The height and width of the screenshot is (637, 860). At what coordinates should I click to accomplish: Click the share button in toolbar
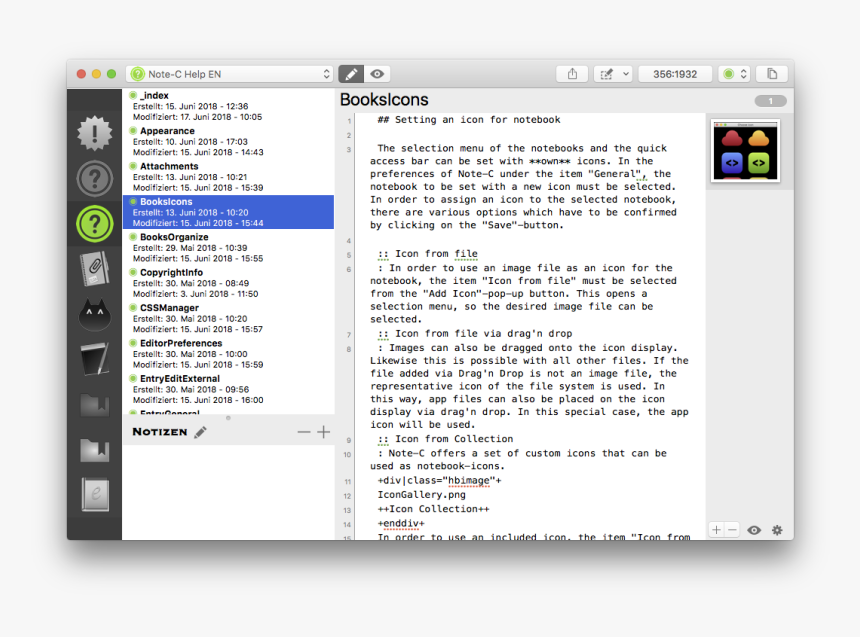[572, 74]
